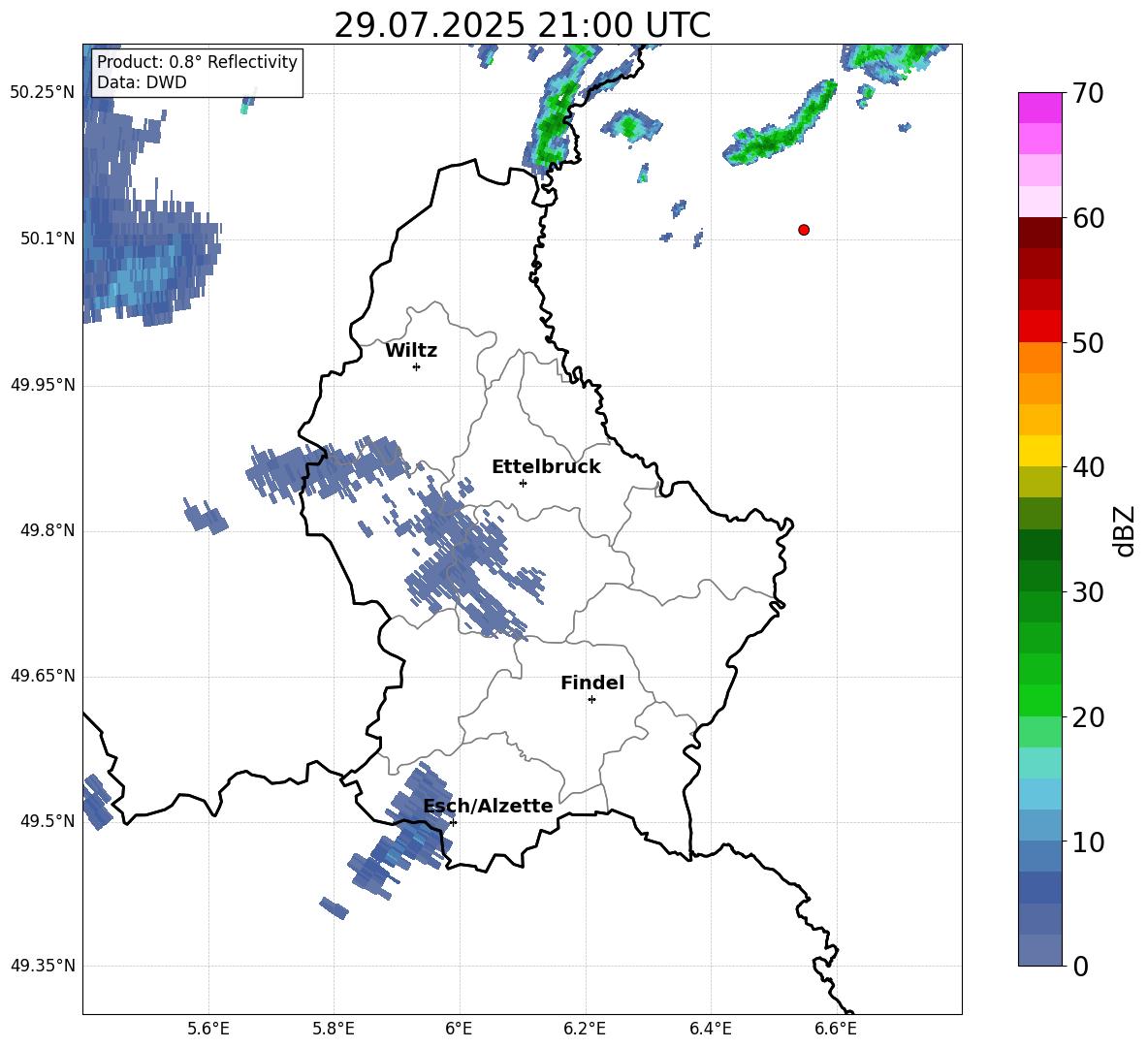Click the bright green colorbar segment above 20

pyautogui.click(x=1039, y=700)
